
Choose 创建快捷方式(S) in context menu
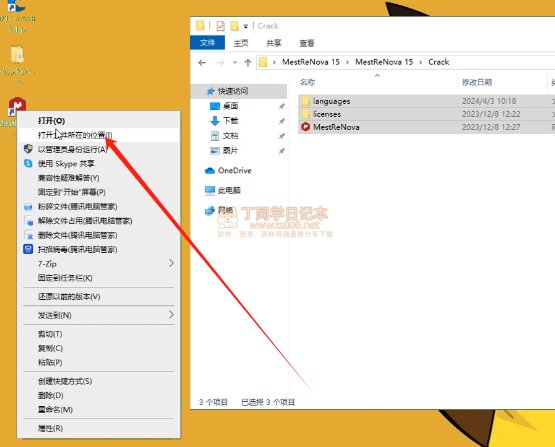pyautogui.click(x=99, y=381)
